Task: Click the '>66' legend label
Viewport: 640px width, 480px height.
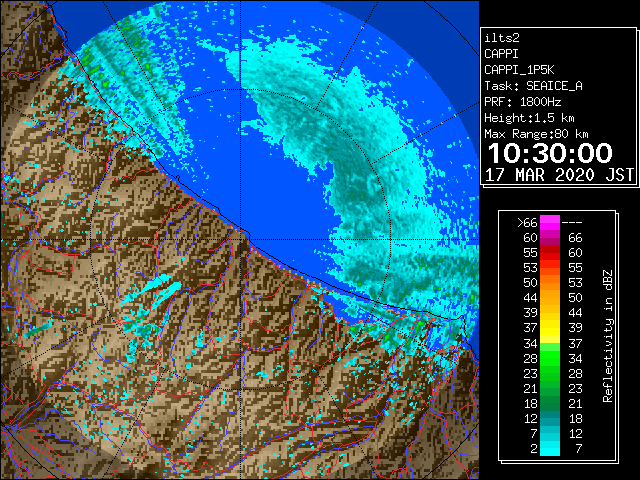Action: [527, 223]
